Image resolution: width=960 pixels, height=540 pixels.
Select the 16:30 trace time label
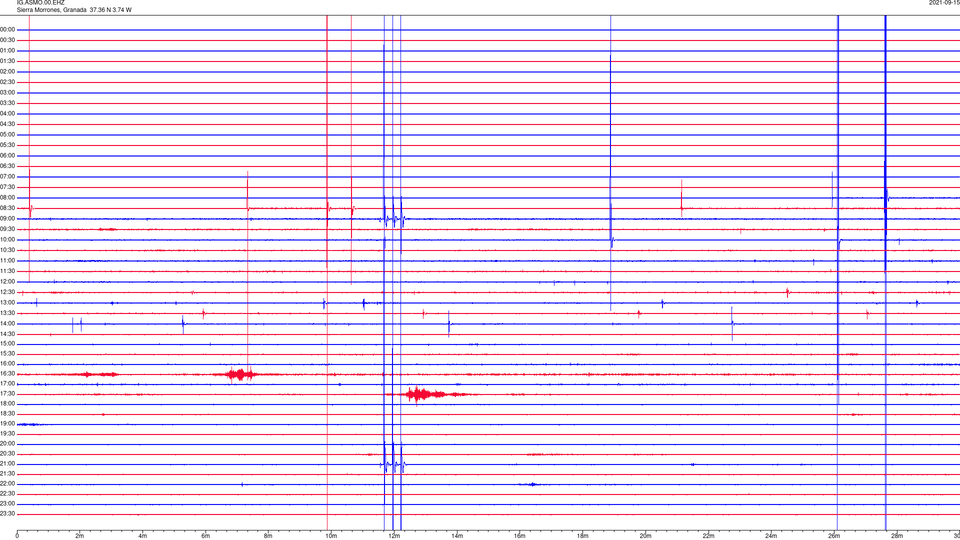coord(8,373)
